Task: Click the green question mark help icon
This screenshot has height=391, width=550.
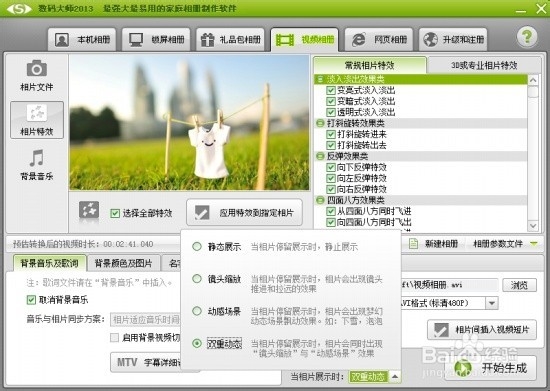Action: (527, 36)
